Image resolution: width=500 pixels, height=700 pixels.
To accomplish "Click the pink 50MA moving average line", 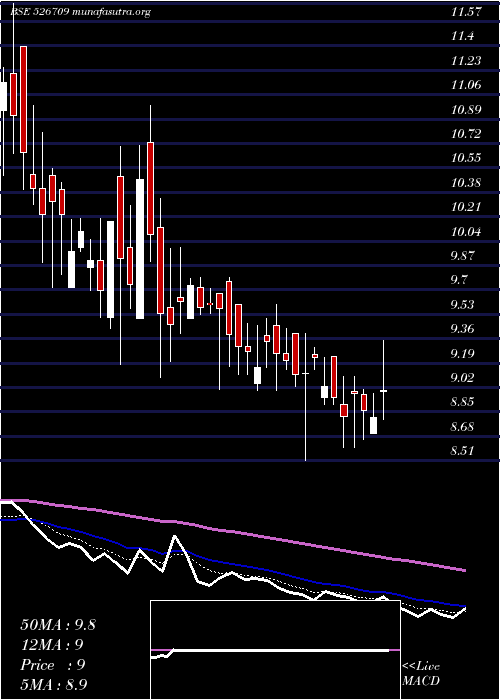I will tap(232, 532).
